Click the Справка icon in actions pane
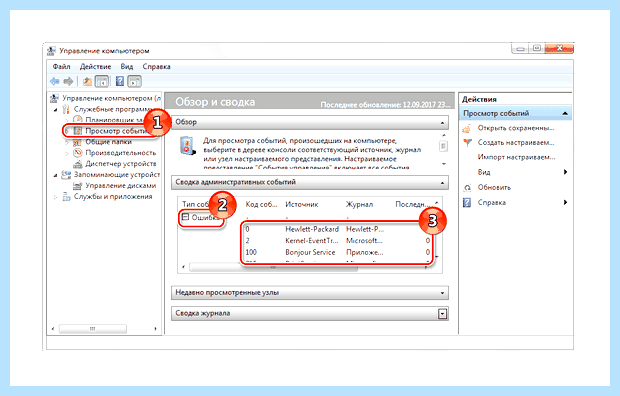The height and width of the screenshot is (396, 620). coord(467,203)
